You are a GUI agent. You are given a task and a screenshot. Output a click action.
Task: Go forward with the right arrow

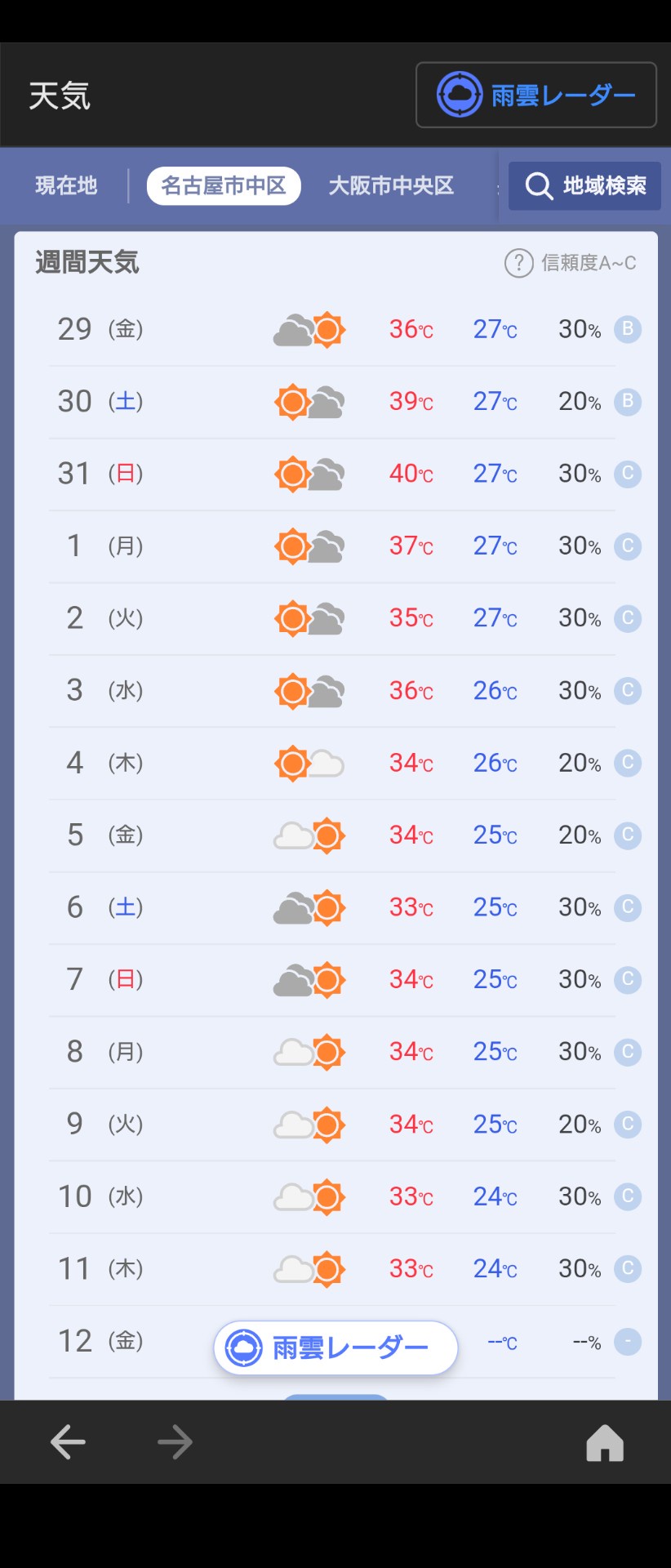(x=176, y=1442)
